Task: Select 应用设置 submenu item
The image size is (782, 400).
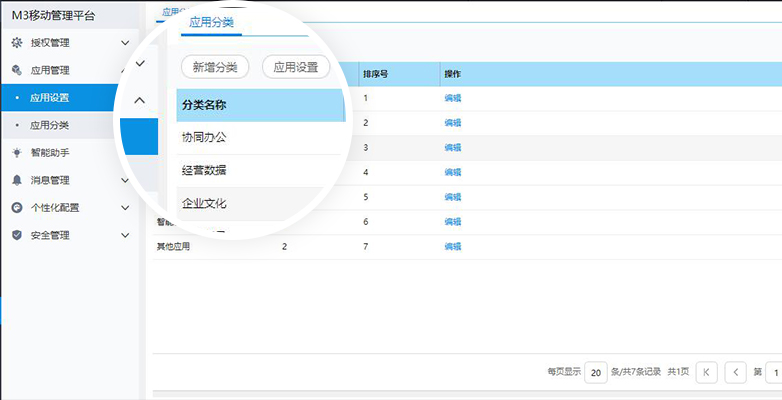Action: click(60, 98)
